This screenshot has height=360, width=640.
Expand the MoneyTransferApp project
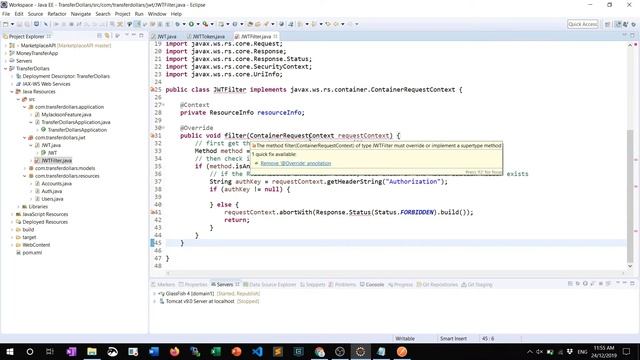[x=6, y=53]
